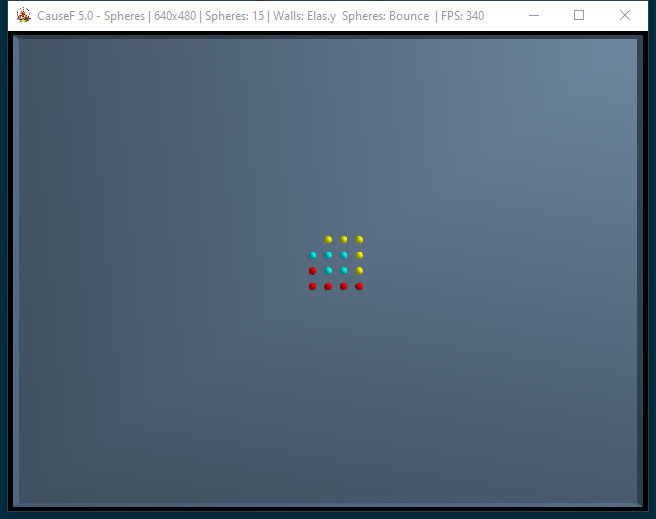656x519 pixels.
Task: Click middle yellow sphere in top row
Action: [x=344, y=239]
